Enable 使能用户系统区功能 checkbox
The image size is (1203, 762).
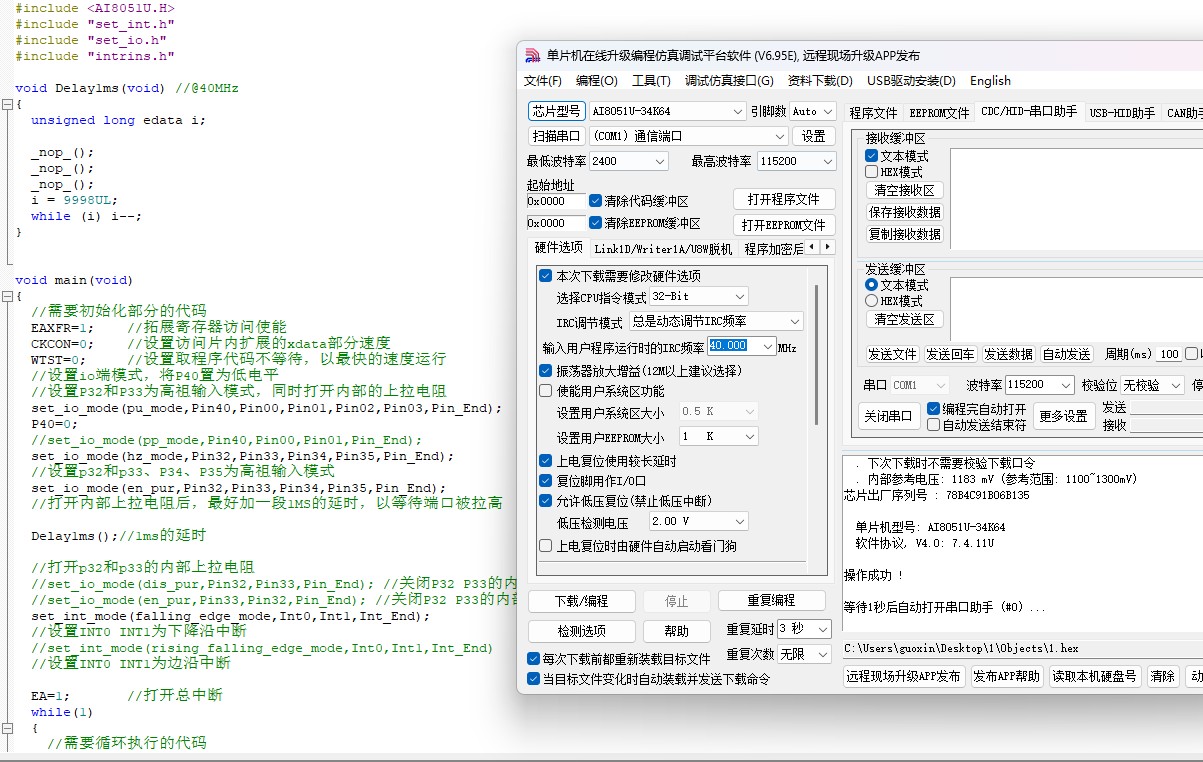pos(546,391)
